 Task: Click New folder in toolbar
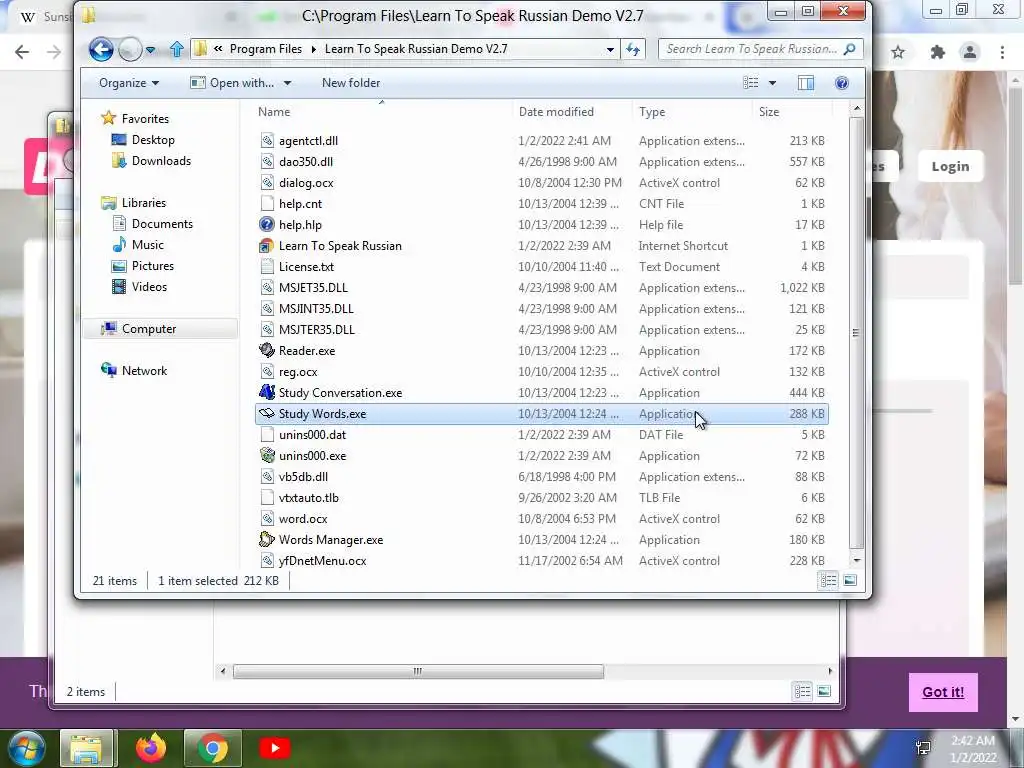click(x=351, y=83)
